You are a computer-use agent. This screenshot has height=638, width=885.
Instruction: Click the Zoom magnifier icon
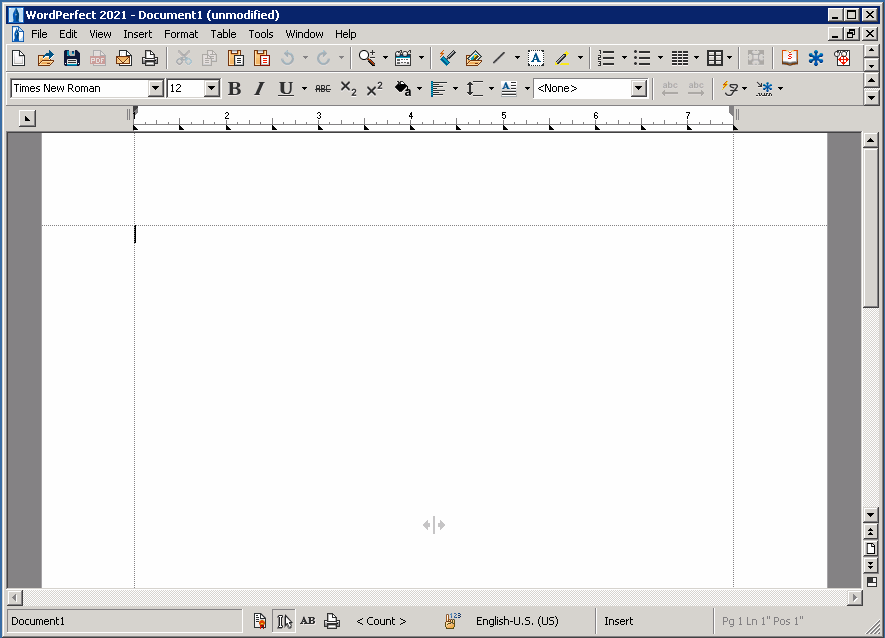[367, 58]
